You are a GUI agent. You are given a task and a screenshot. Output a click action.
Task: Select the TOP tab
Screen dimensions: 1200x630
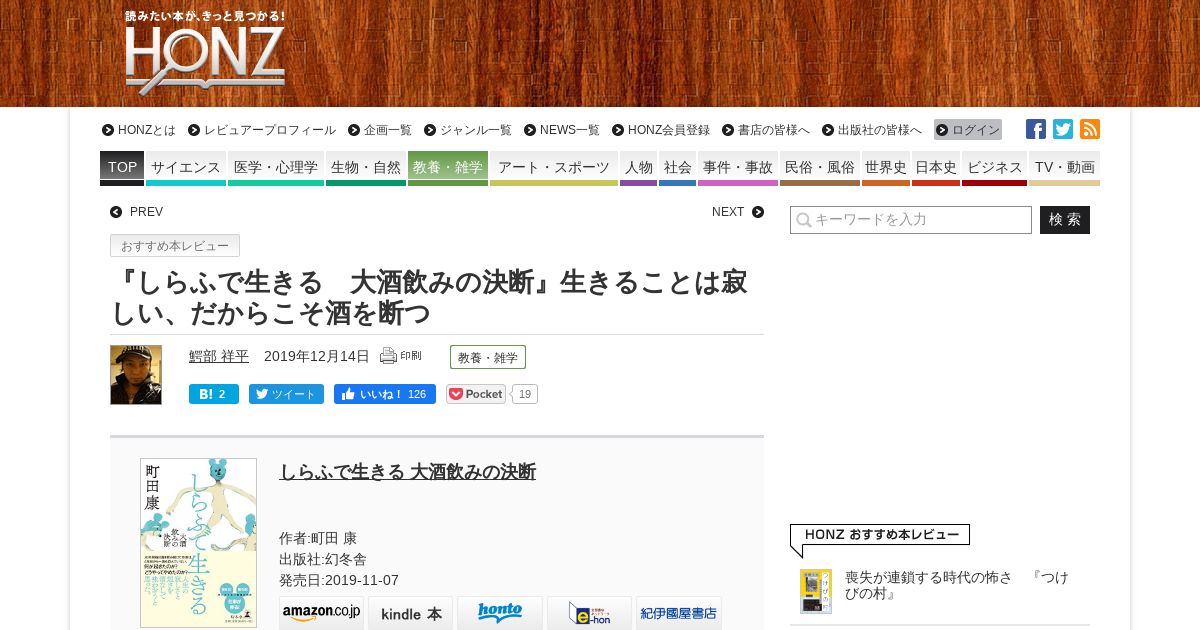[x=122, y=168]
